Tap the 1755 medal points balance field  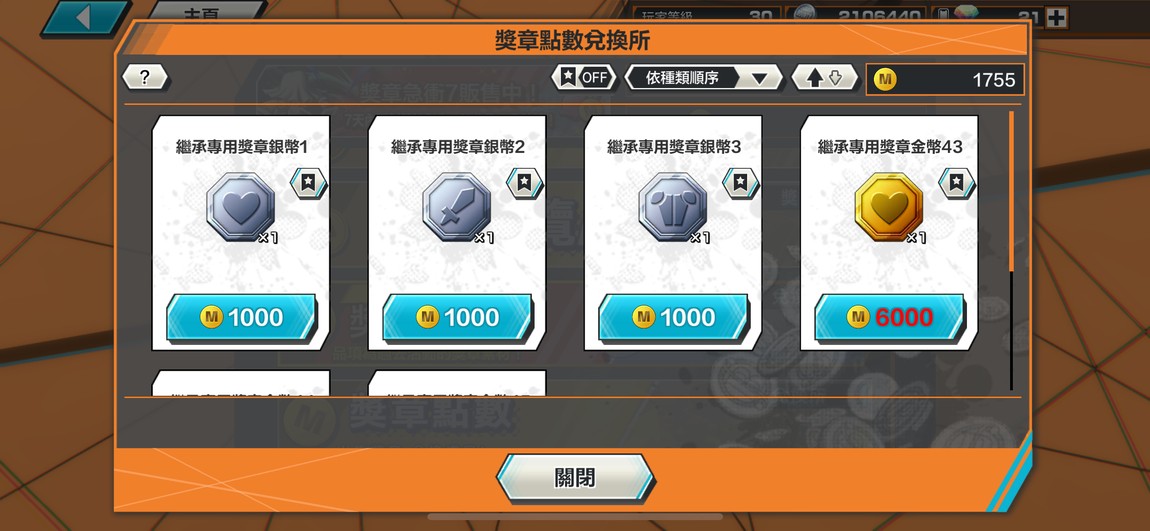(945, 79)
